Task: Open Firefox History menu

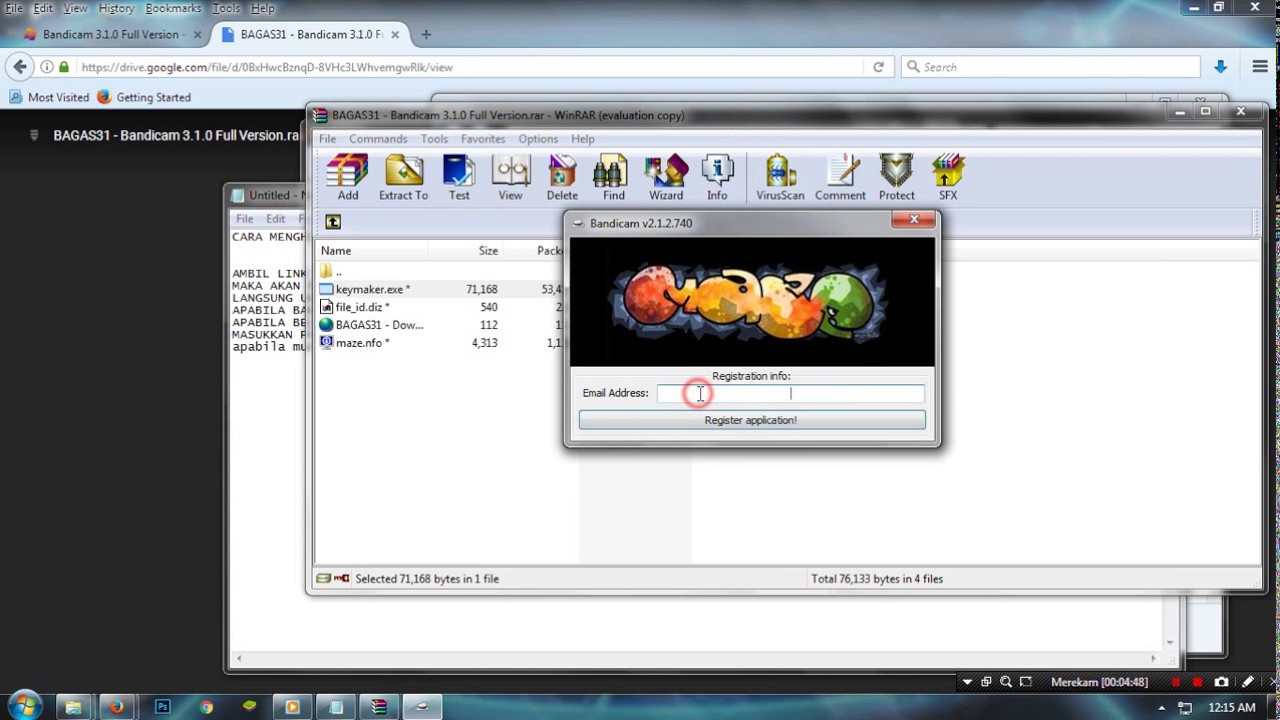Action: click(x=116, y=8)
